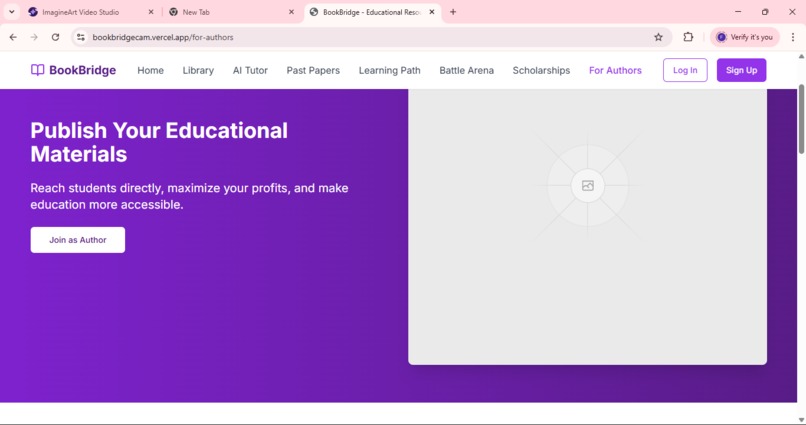
Task: Open the tab search dropdown arrow
Action: (12, 12)
